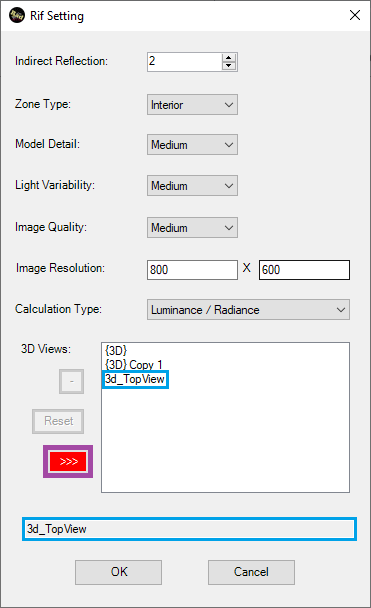Image resolution: width=371 pixels, height=608 pixels.
Task: Click the image height field showing 600
Action: coord(304,270)
